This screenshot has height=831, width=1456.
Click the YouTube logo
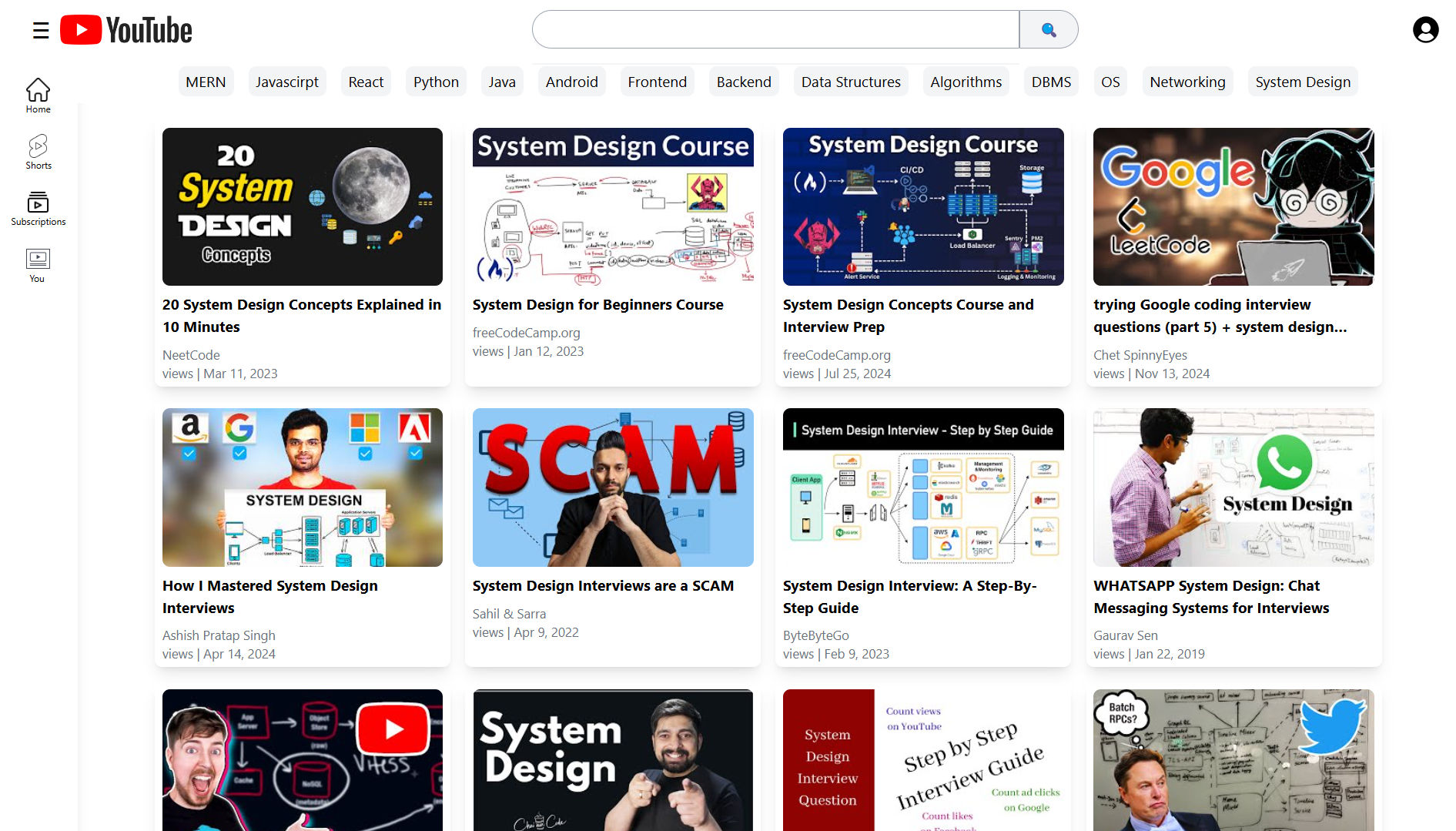126,30
